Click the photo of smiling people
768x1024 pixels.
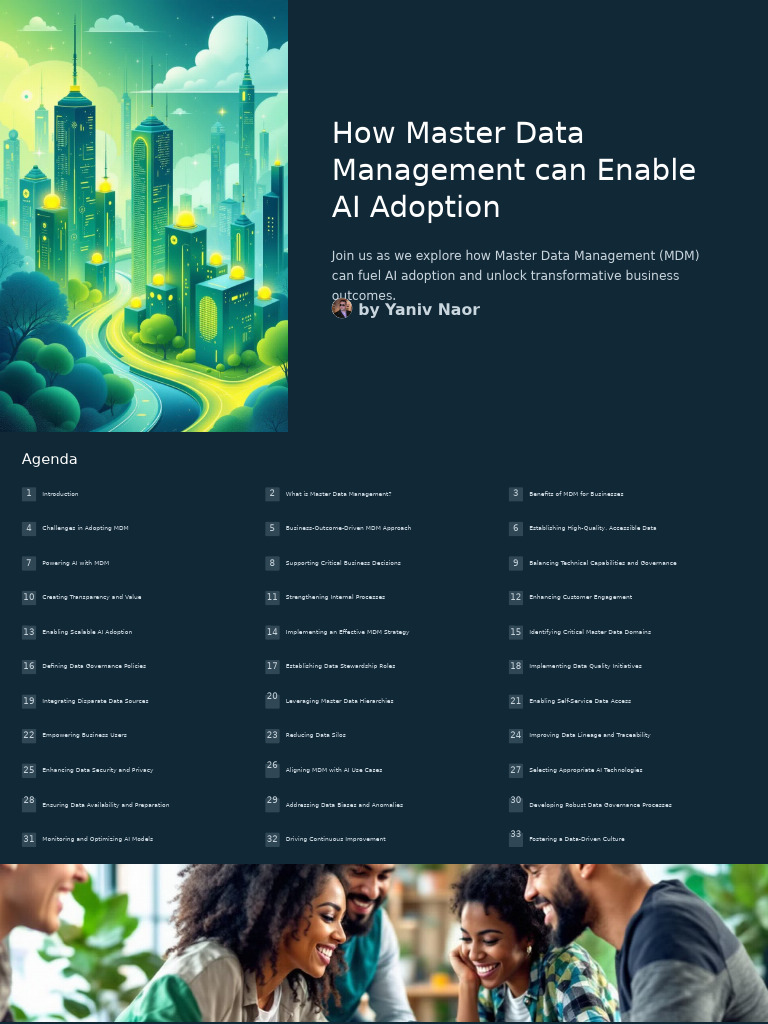point(384,943)
